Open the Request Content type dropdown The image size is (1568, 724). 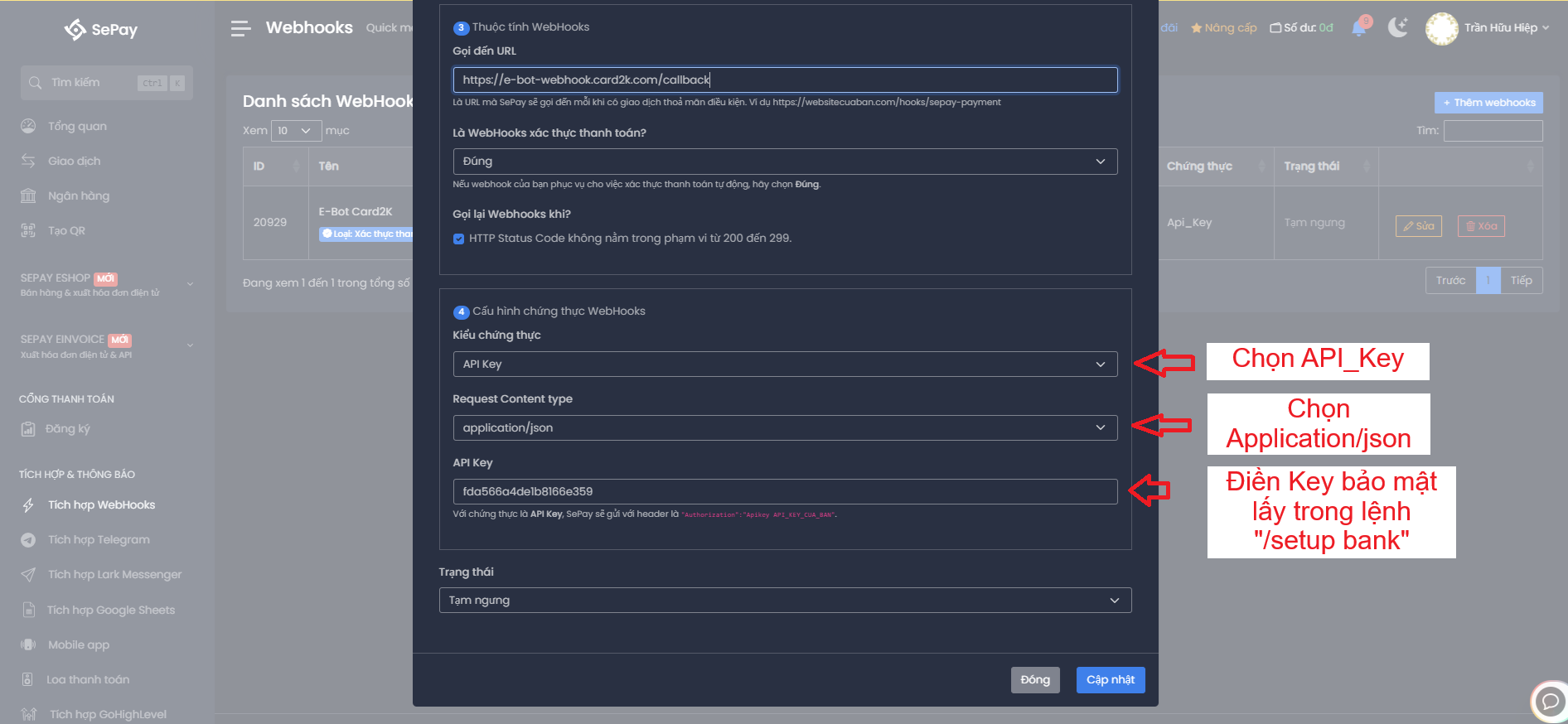pos(784,428)
